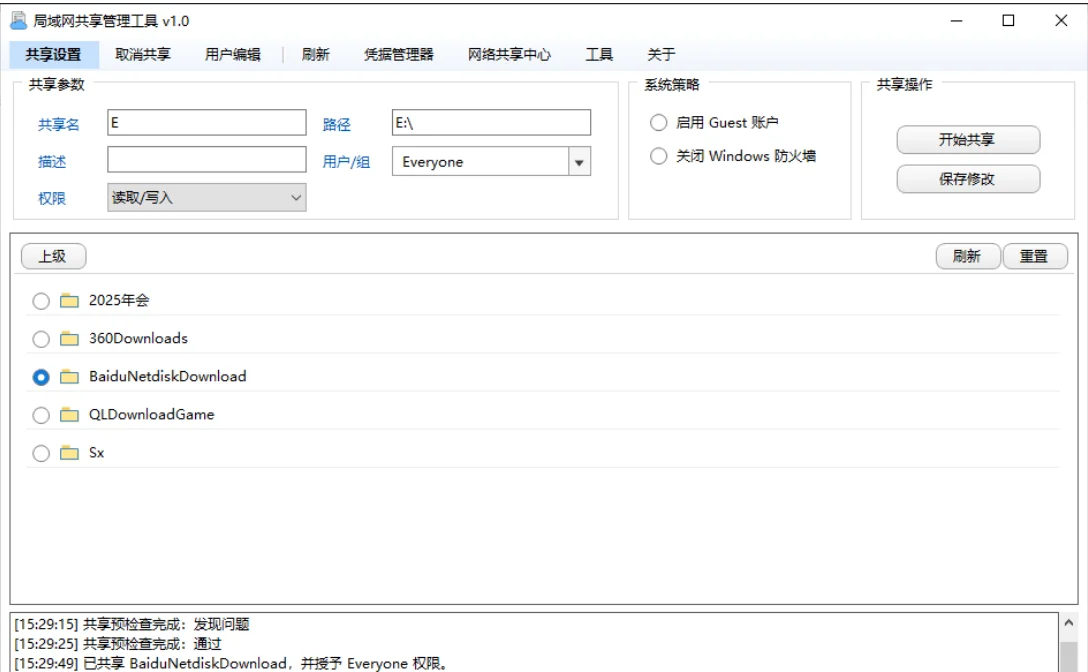Image resolution: width=1088 pixels, height=672 pixels.
Task: Open the 关于 menu
Action: (x=661, y=55)
